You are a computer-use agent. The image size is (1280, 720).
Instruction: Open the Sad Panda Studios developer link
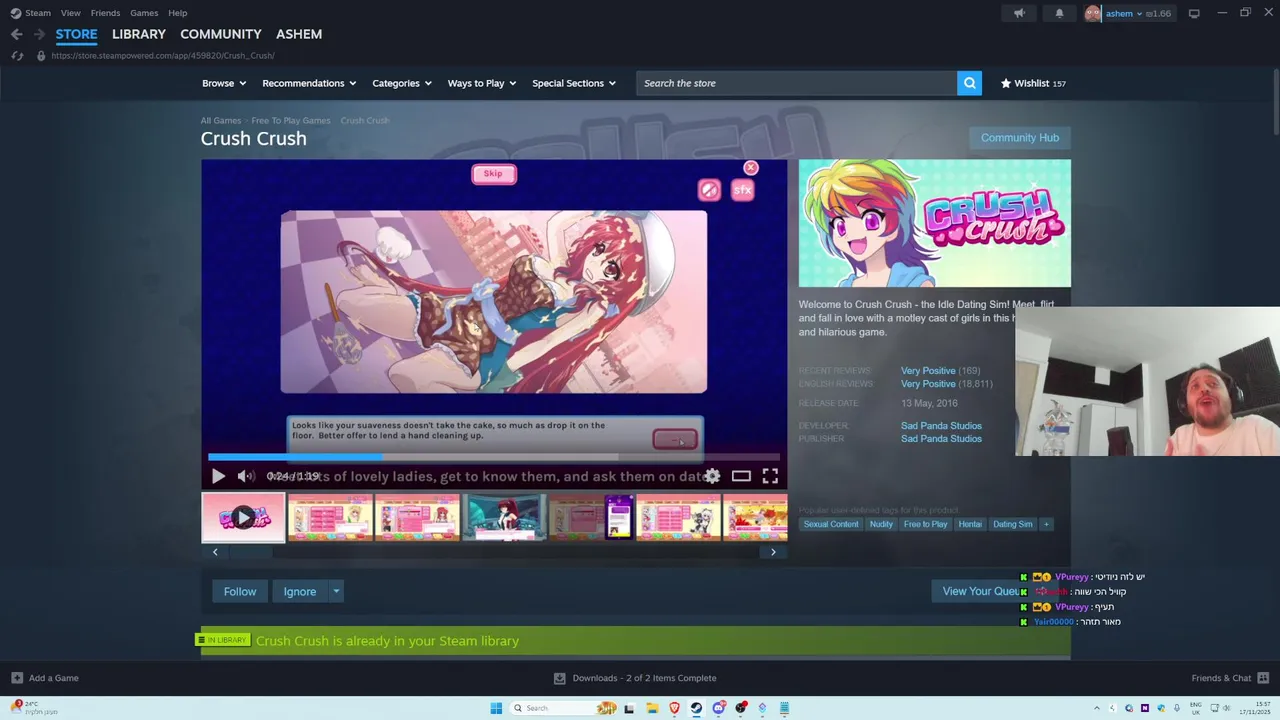941,426
